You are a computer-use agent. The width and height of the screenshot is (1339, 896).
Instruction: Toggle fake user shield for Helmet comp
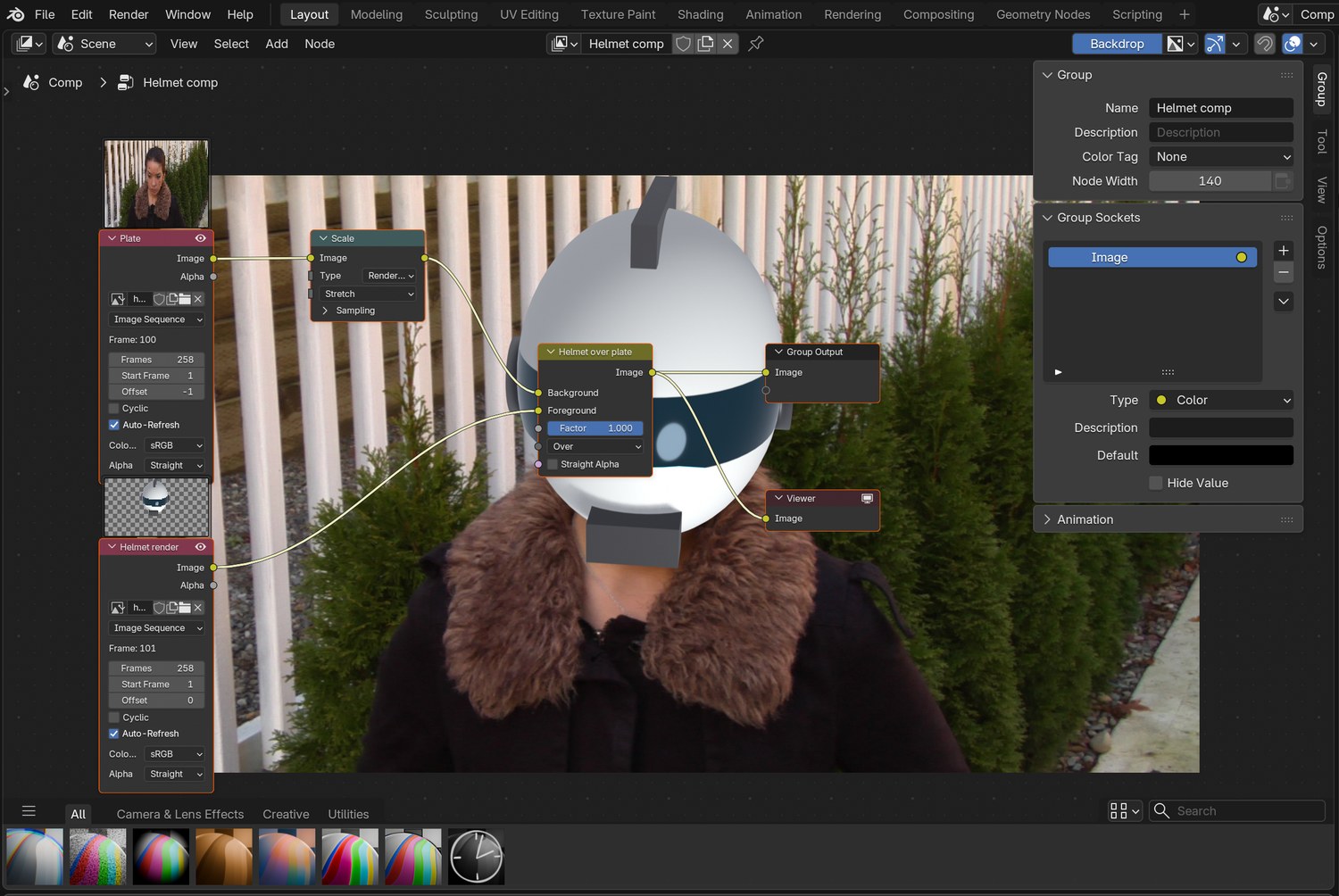point(683,43)
